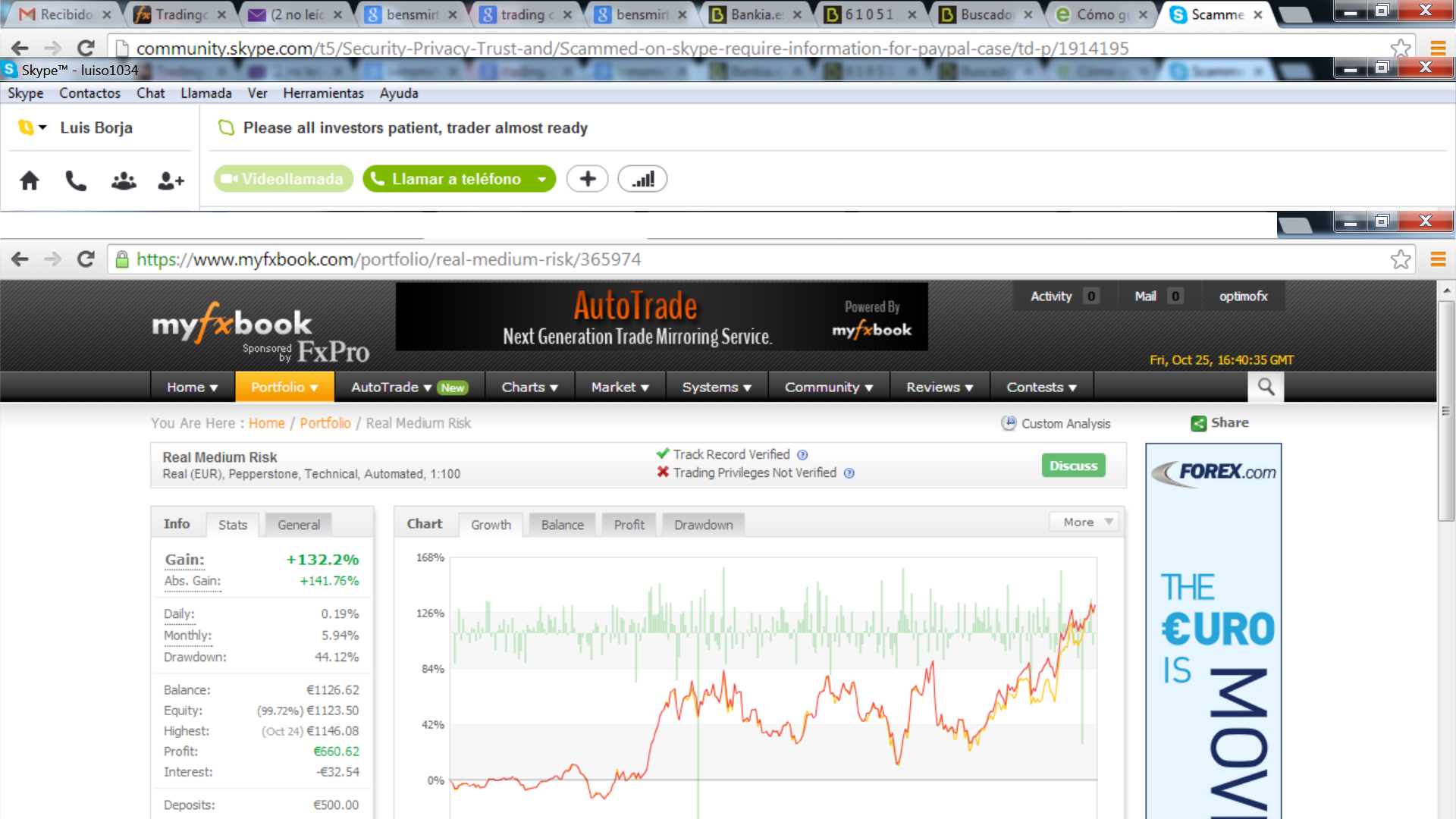The height and width of the screenshot is (819, 1456).
Task: Open Skype phone dial pad icon
Action: (76, 180)
